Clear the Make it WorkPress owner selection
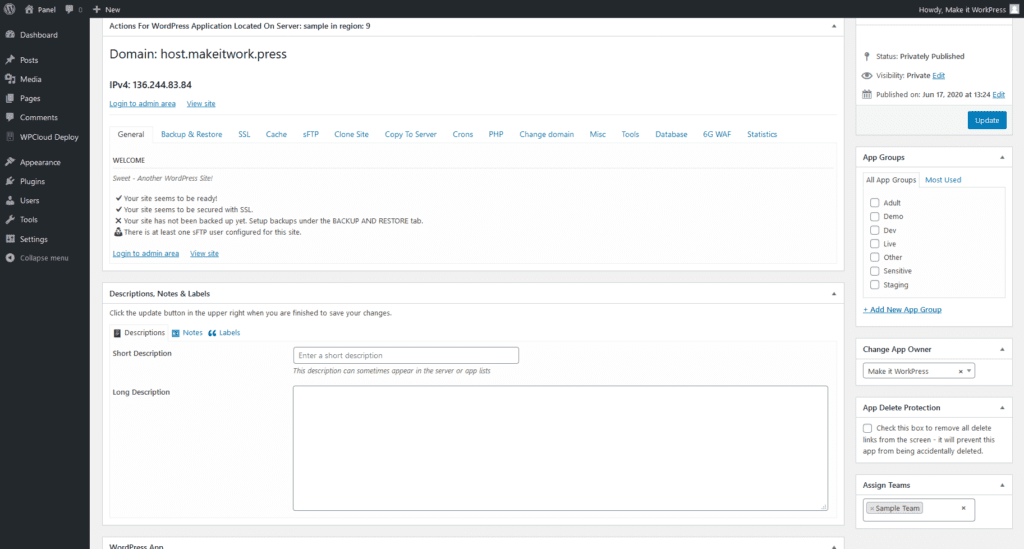 (x=960, y=371)
